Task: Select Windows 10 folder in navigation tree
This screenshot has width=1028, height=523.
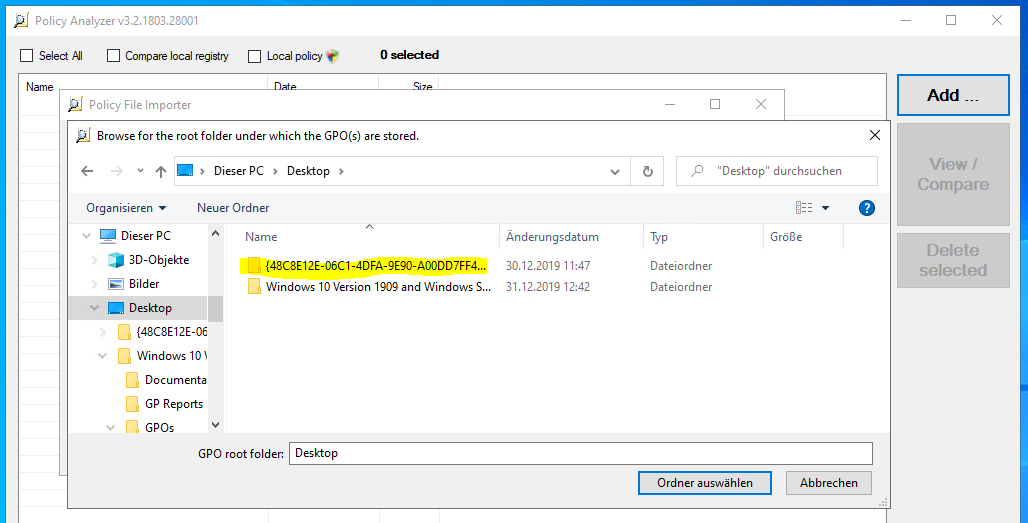Action: (171, 356)
